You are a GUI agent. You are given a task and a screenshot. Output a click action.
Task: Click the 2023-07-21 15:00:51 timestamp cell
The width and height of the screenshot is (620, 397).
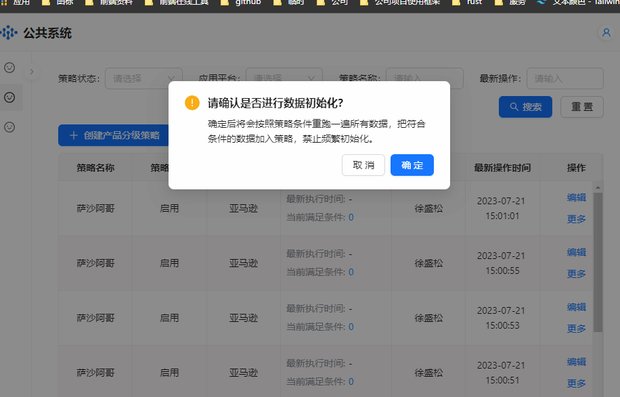[x=501, y=373]
